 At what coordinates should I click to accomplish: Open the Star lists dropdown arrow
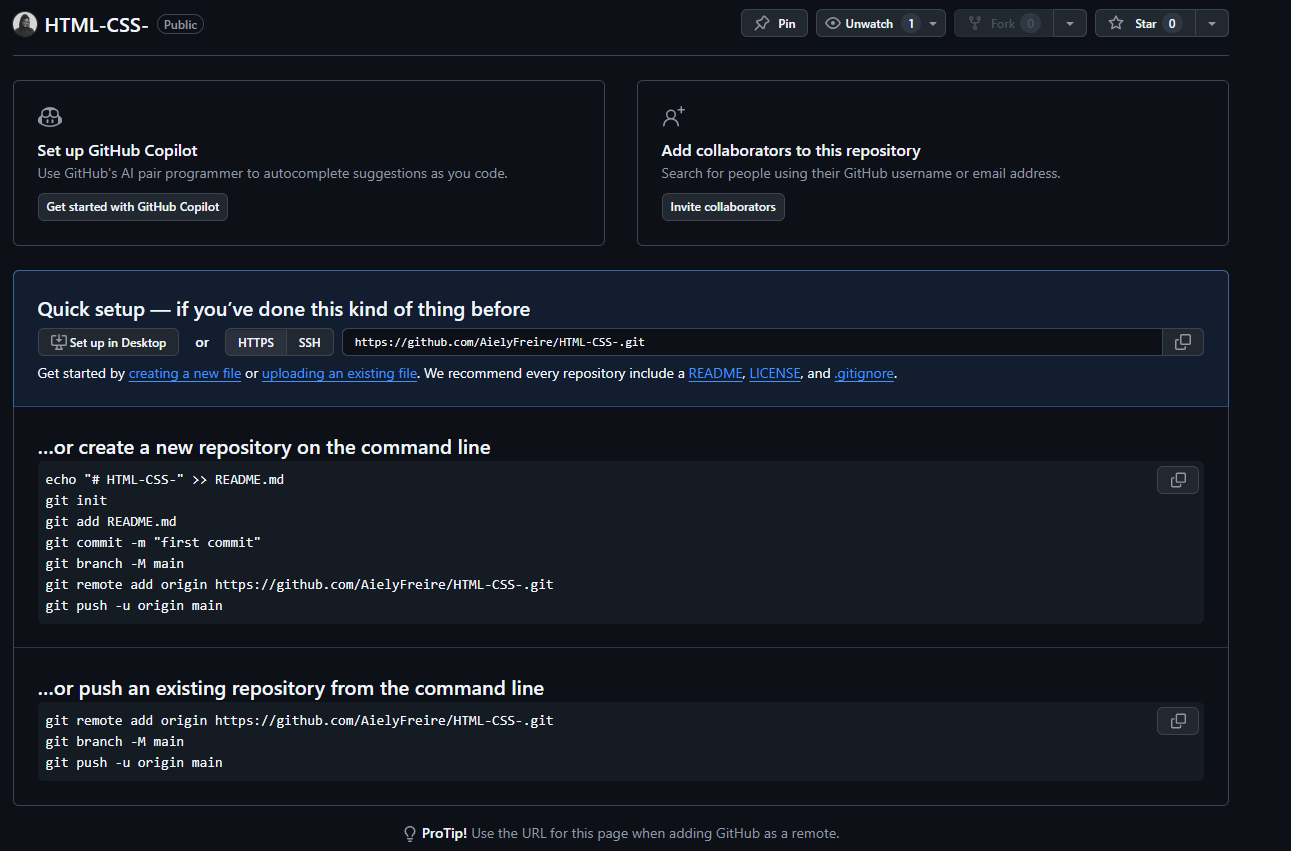pos(1212,23)
